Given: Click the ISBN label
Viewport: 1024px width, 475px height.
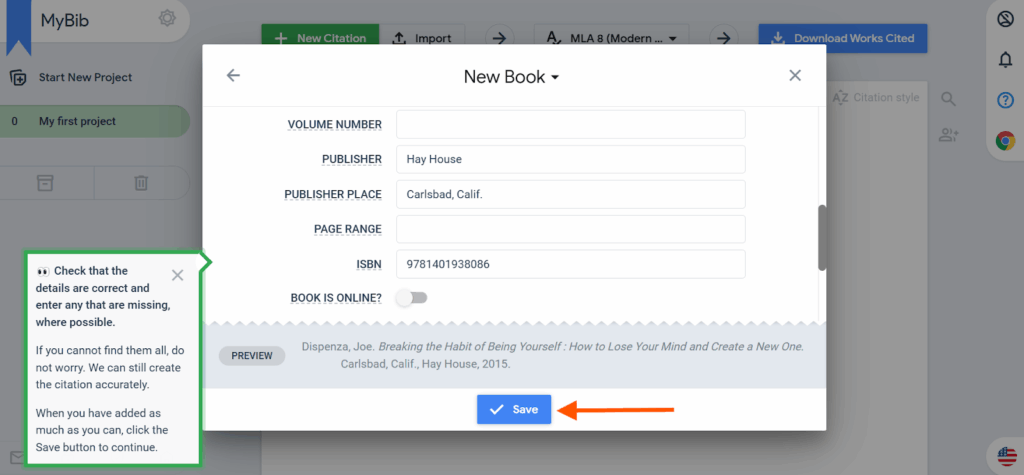Looking at the screenshot, I should [369, 264].
